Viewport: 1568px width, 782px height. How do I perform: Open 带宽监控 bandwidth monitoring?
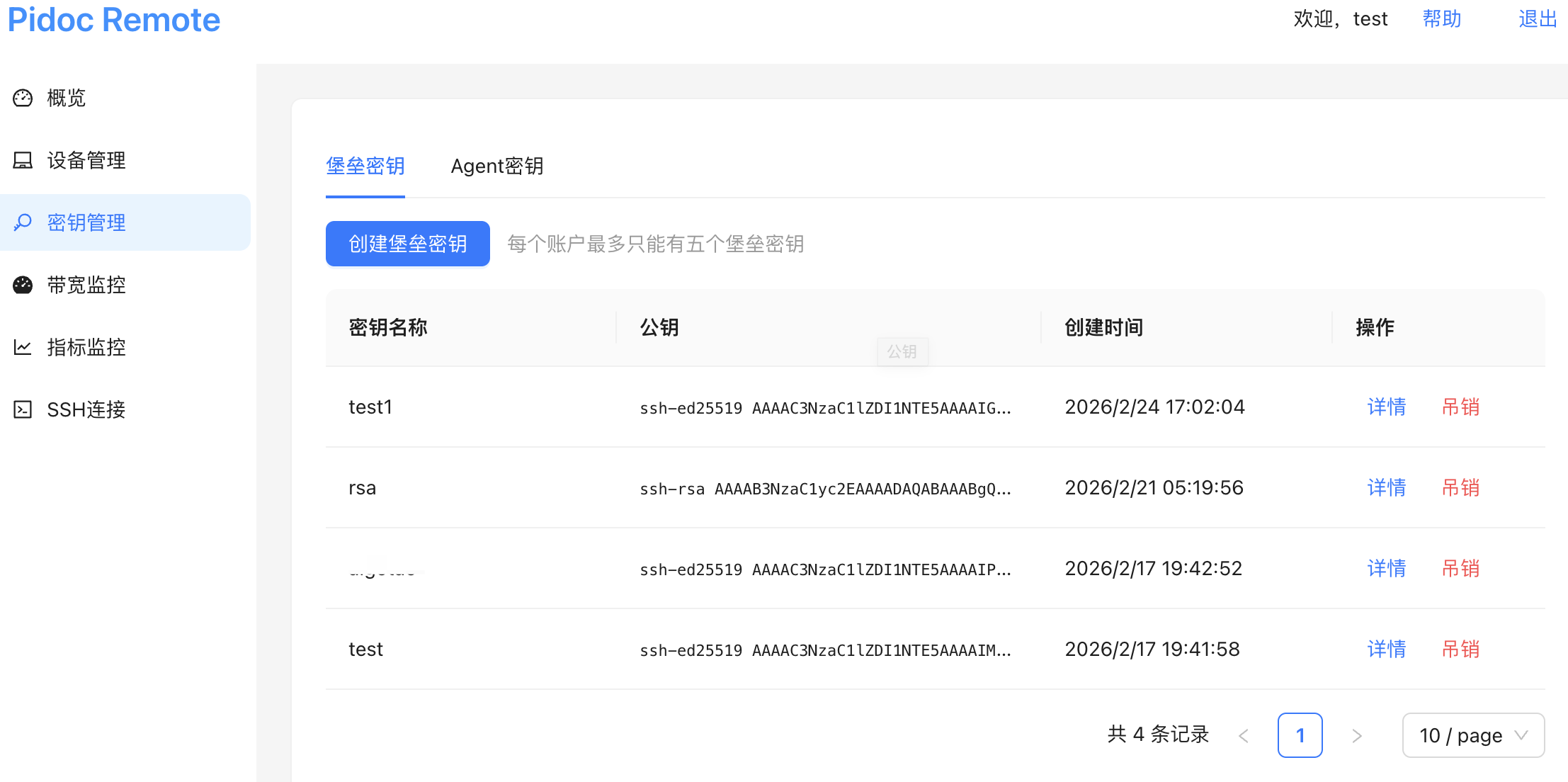click(x=85, y=285)
